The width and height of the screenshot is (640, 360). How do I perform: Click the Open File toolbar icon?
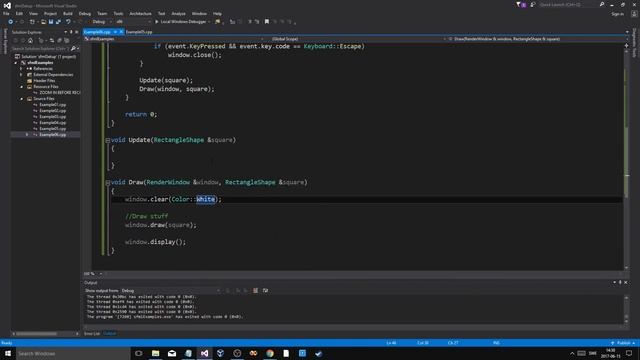43,22
